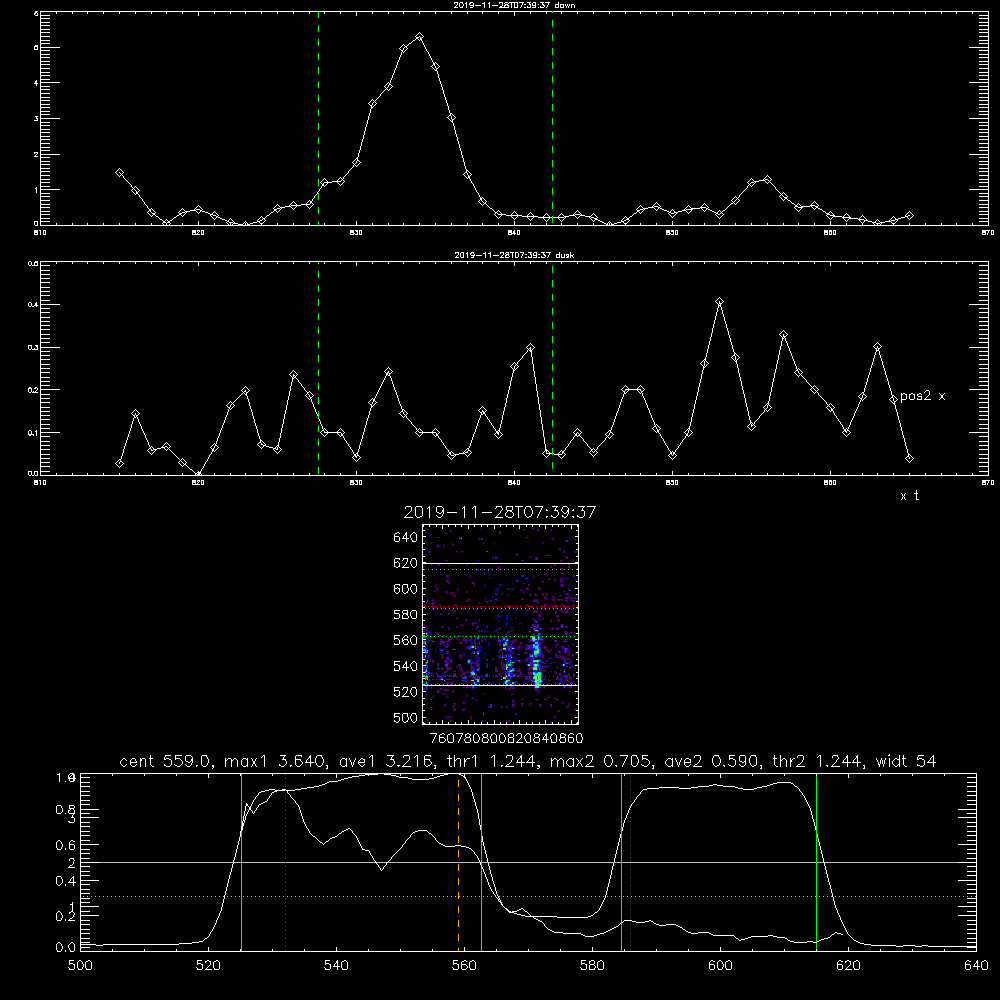Click the '0.6' y-axis label of bottom plot
The image size is (1000, 1000).
click(x=66, y=845)
